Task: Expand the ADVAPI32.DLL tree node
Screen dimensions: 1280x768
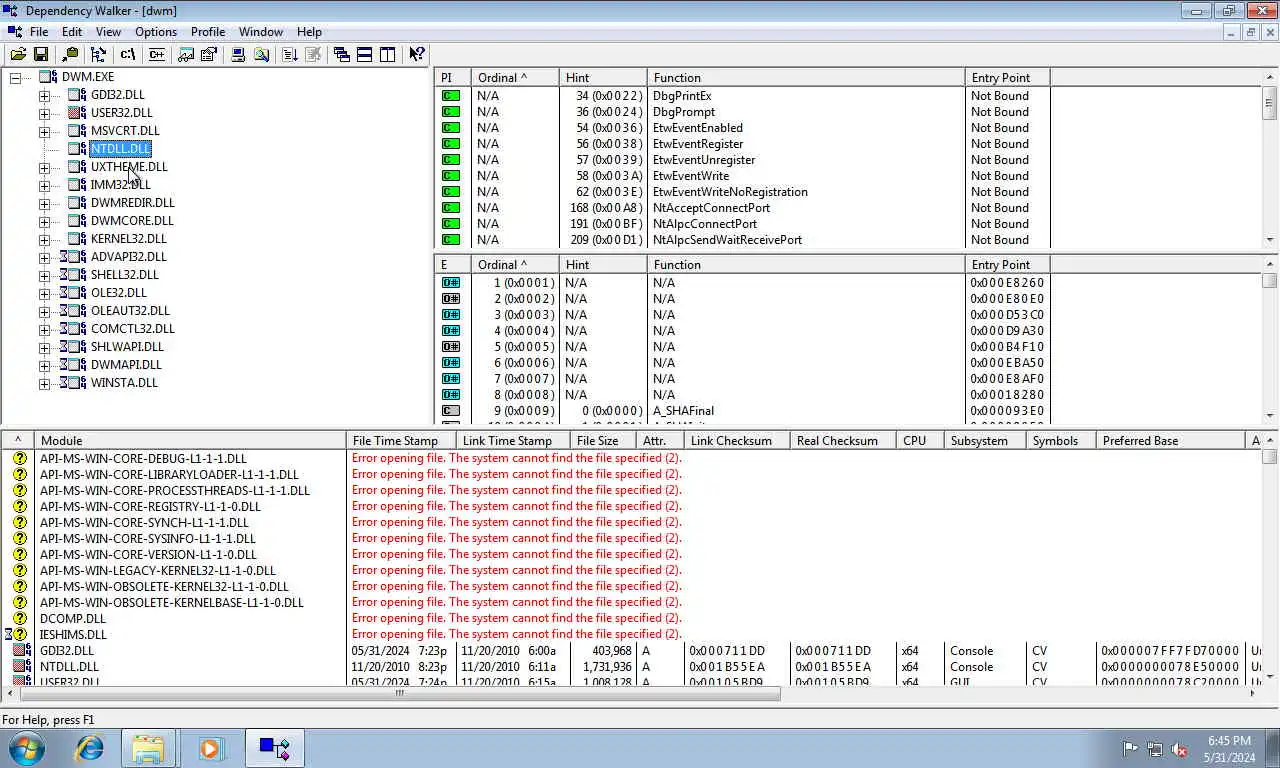Action: [x=44, y=258]
